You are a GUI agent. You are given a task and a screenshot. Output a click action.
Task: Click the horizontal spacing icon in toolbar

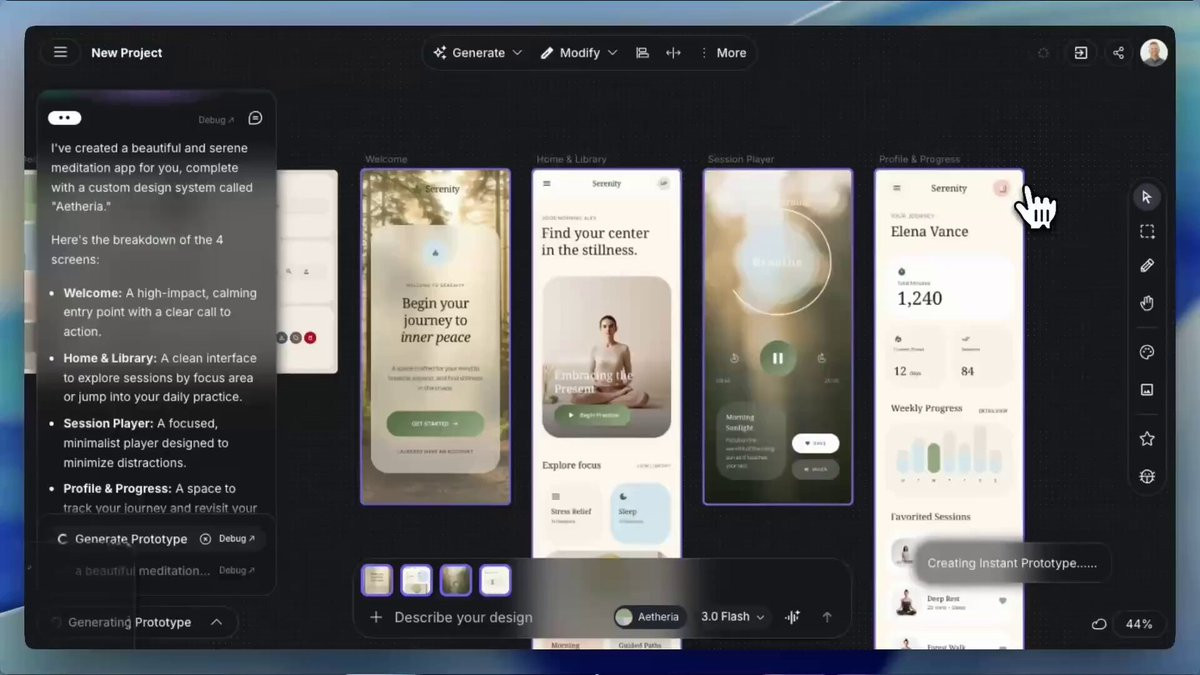(673, 53)
